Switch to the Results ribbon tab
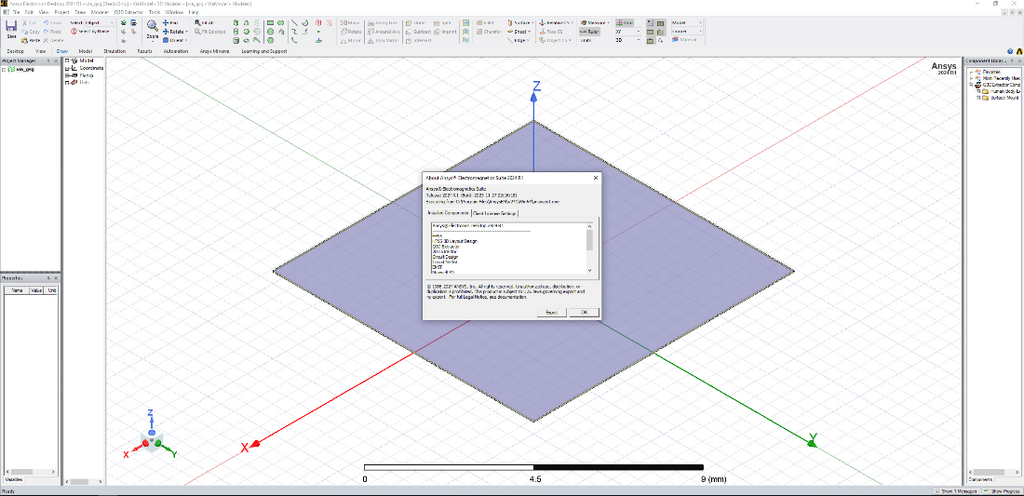 pyautogui.click(x=144, y=51)
